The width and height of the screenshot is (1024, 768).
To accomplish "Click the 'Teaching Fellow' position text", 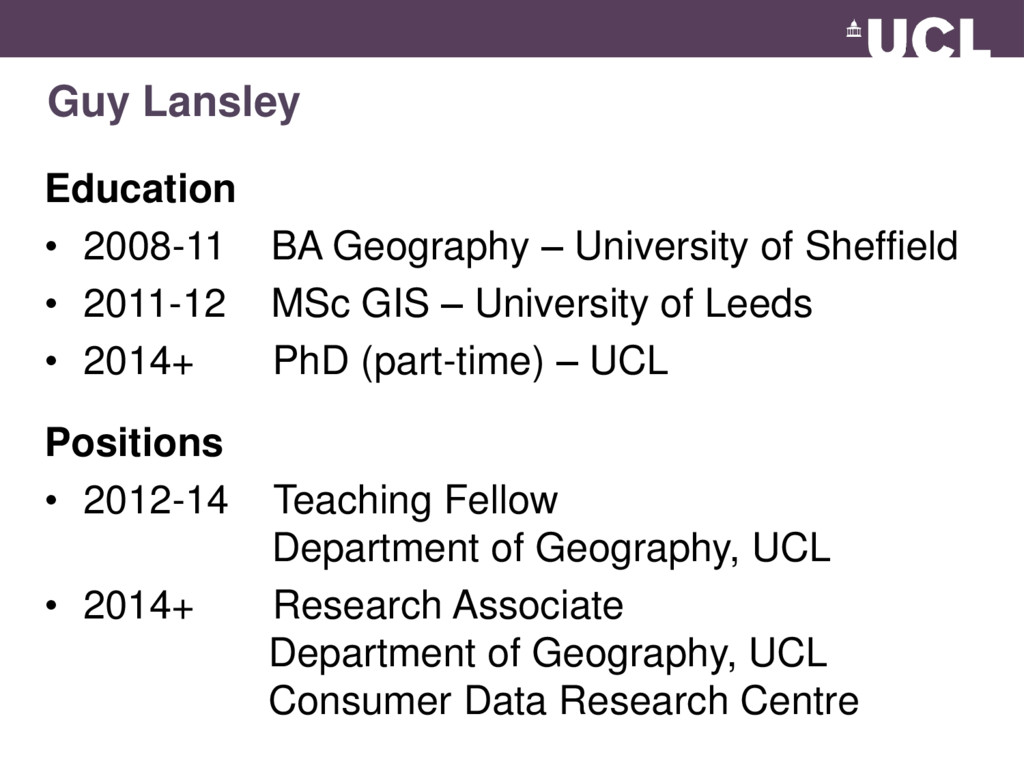I will tap(415, 500).
